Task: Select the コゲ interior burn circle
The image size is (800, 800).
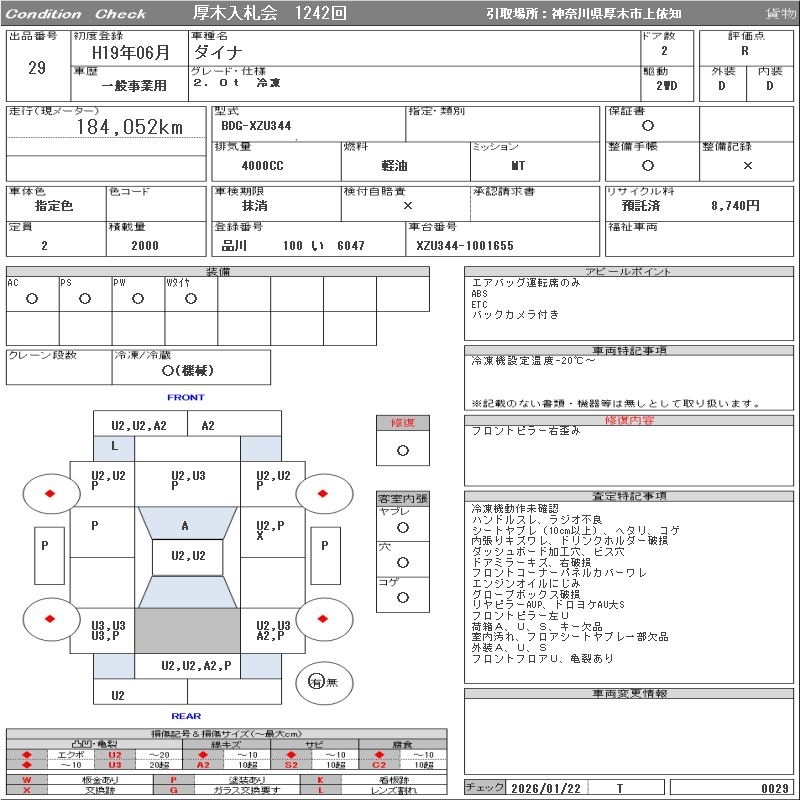Action: pos(402,597)
